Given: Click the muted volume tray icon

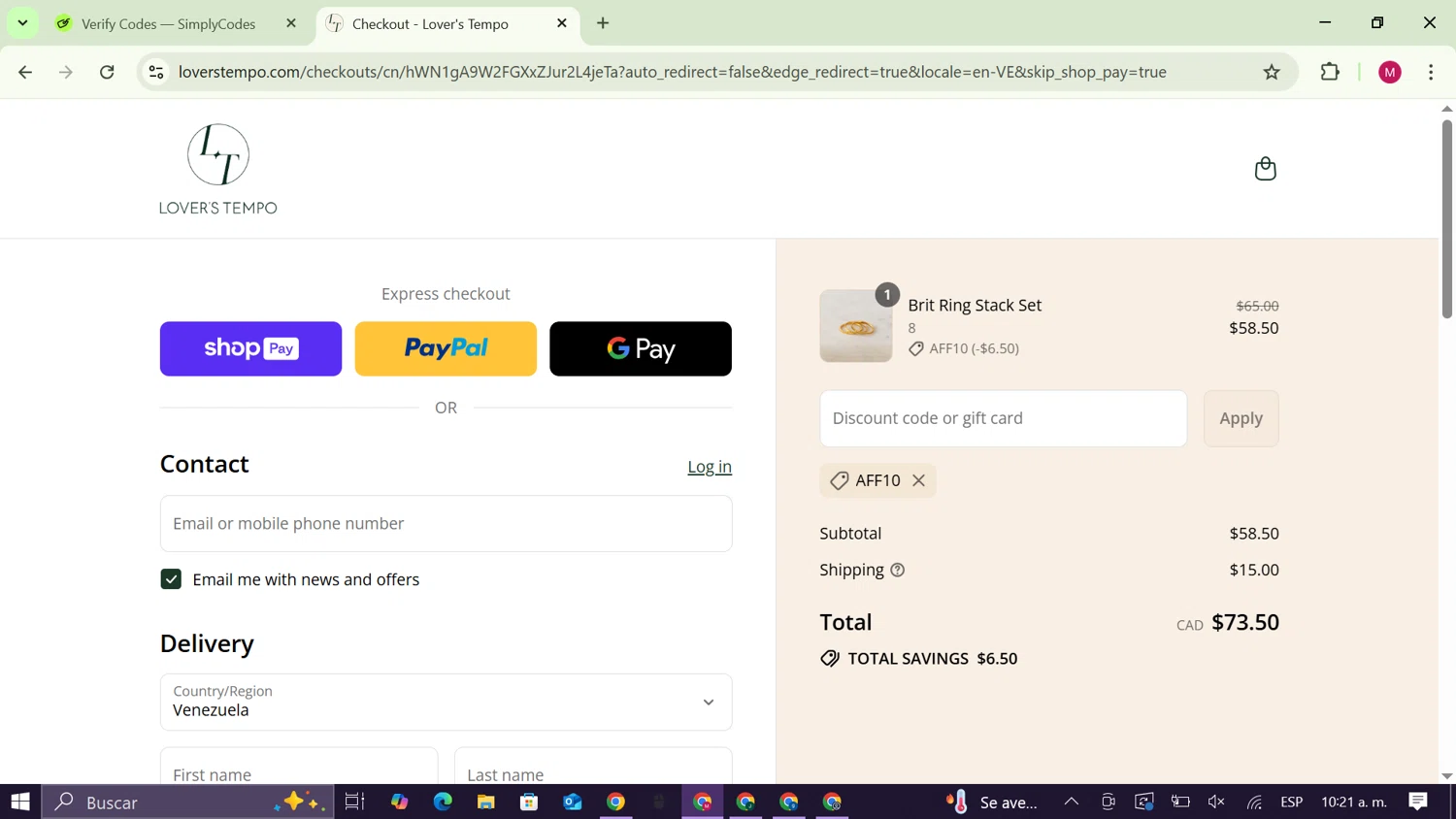Looking at the screenshot, I should tap(1216, 802).
